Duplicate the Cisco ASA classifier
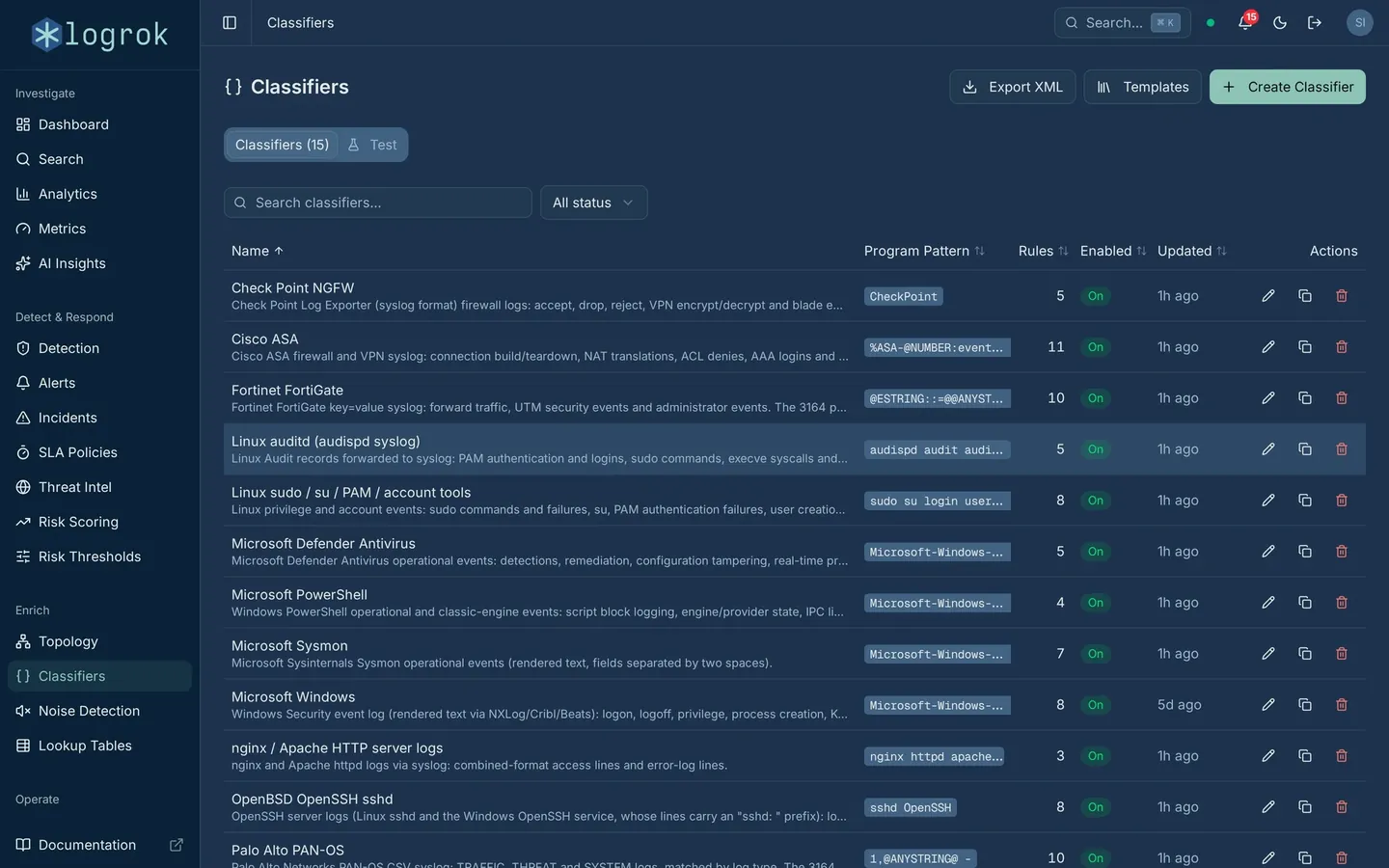 (1305, 347)
